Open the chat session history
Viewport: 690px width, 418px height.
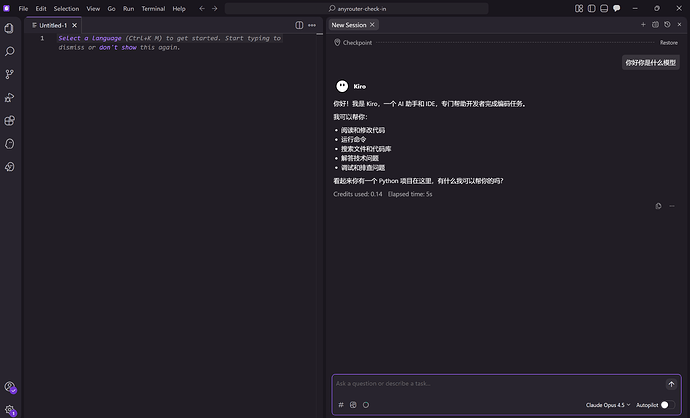667,25
